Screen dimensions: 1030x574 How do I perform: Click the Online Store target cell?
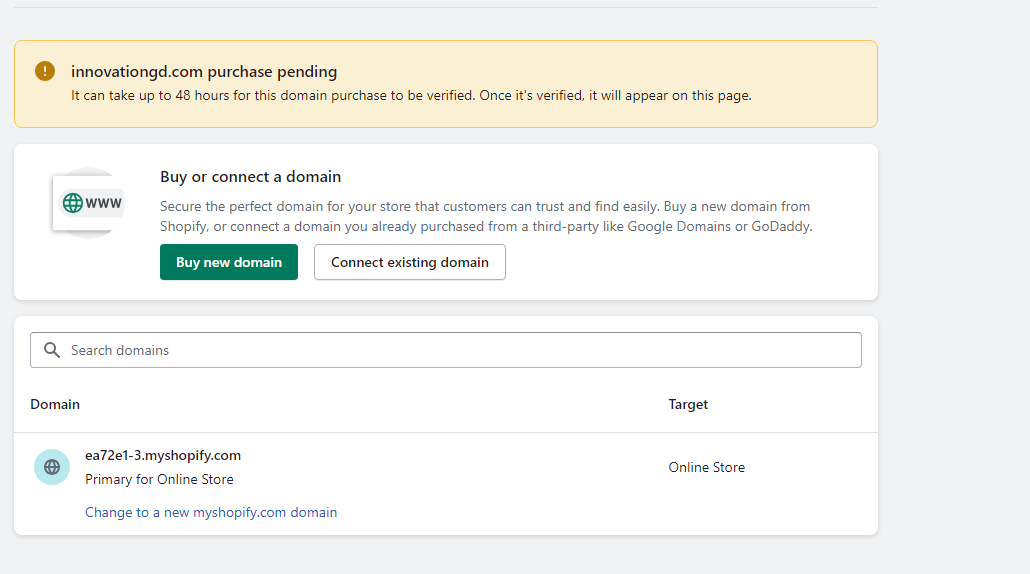(706, 467)
